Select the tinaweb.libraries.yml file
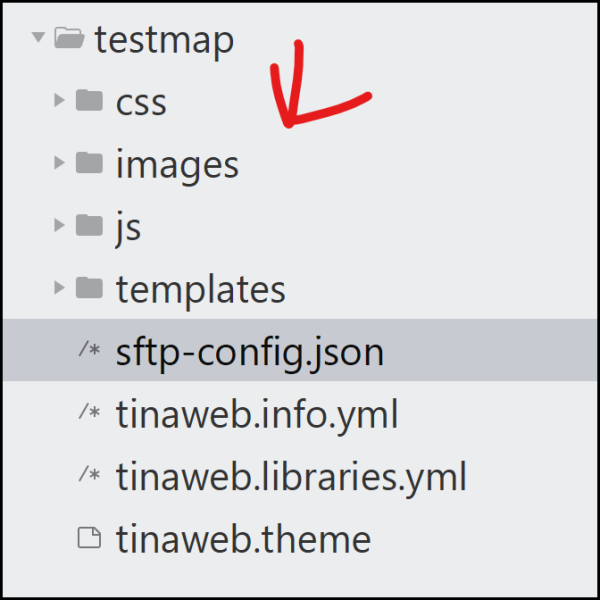600x600 pixels. pyautogui.click(x=291, y=476)
